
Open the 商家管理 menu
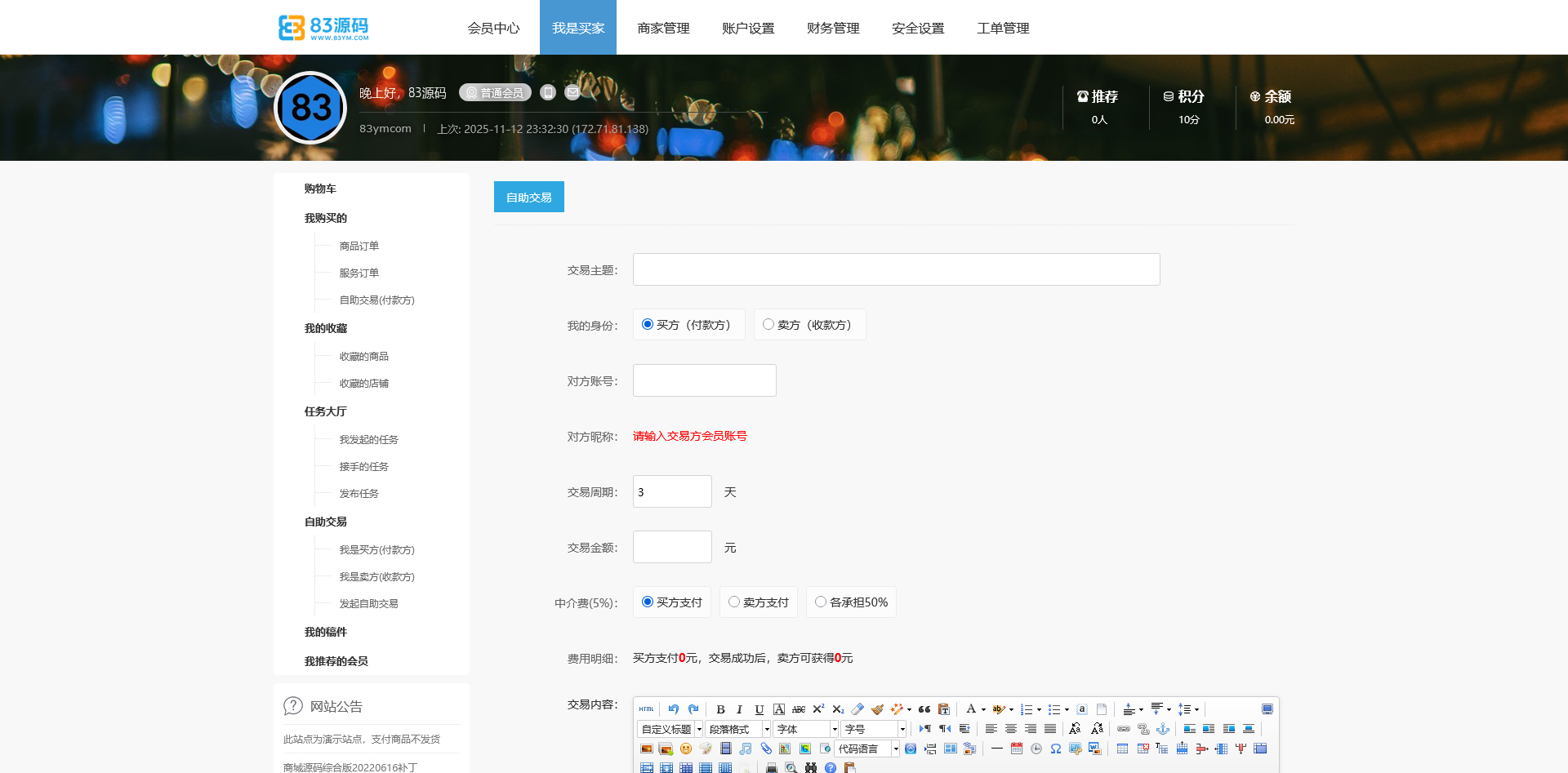(663, 28)
